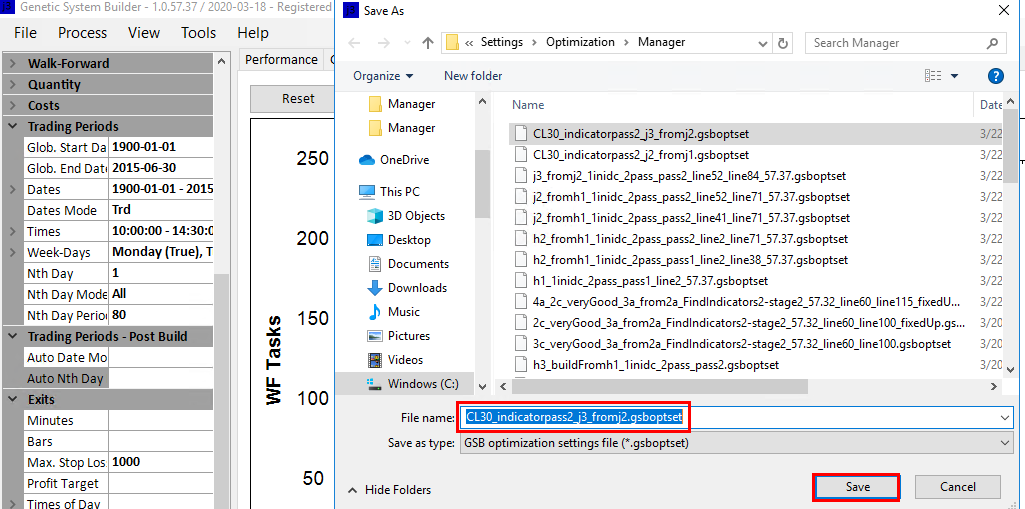Select 3D Objects folder in sidebar
This screenshot has height=509, width=1025.
[416, 216]
